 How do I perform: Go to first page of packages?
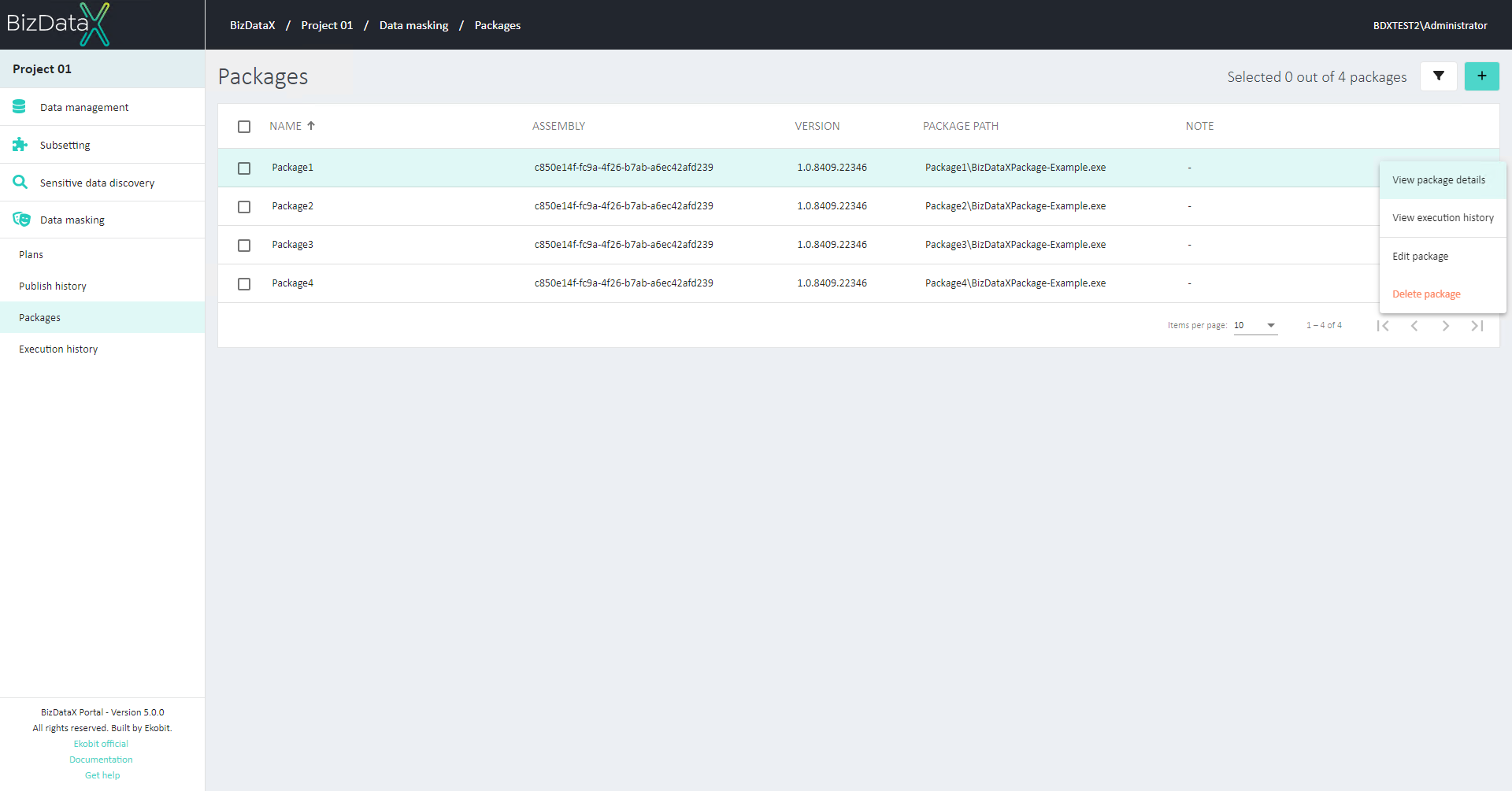pyautogui.click(x=1383, y=325)
